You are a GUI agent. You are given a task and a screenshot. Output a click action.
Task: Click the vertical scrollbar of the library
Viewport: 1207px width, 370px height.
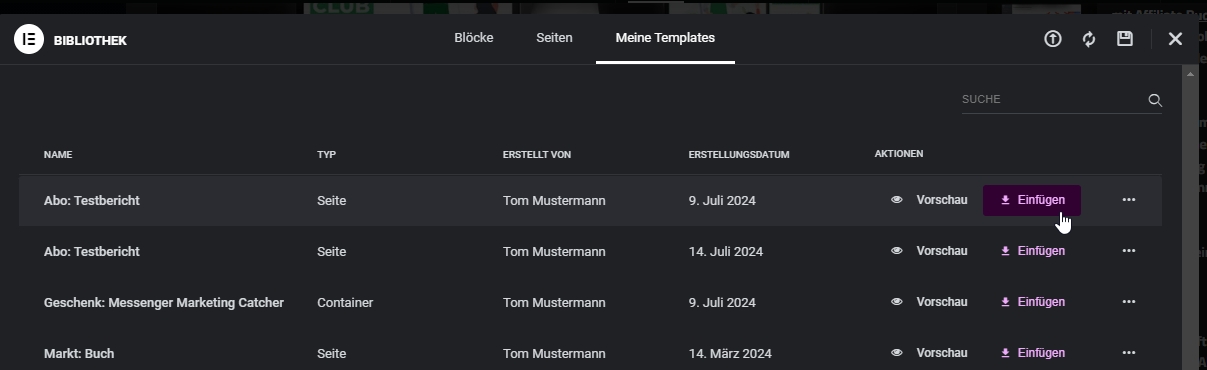(x=1190, y=217)
